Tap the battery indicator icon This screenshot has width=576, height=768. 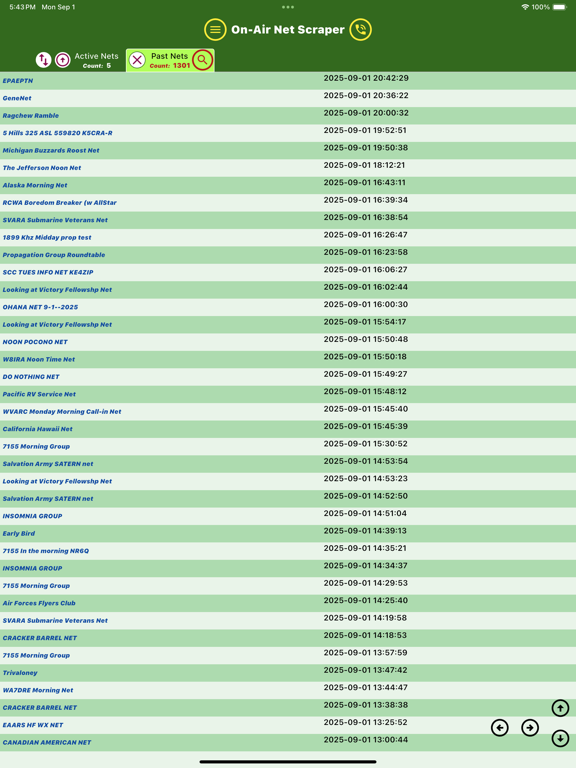point(560,7)
